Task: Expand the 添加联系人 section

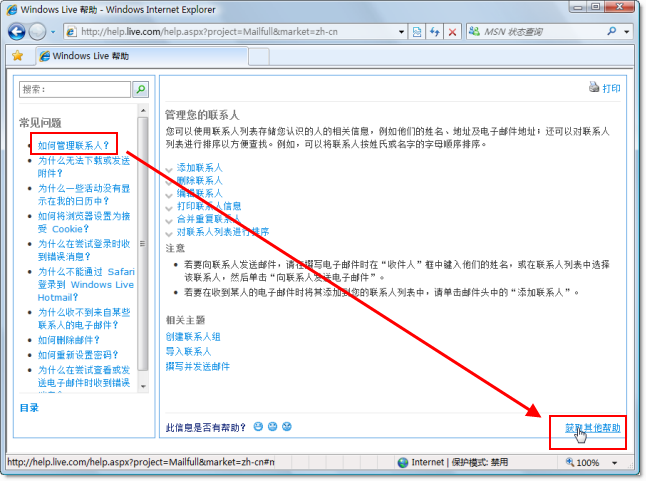Action: coord(199,168)
